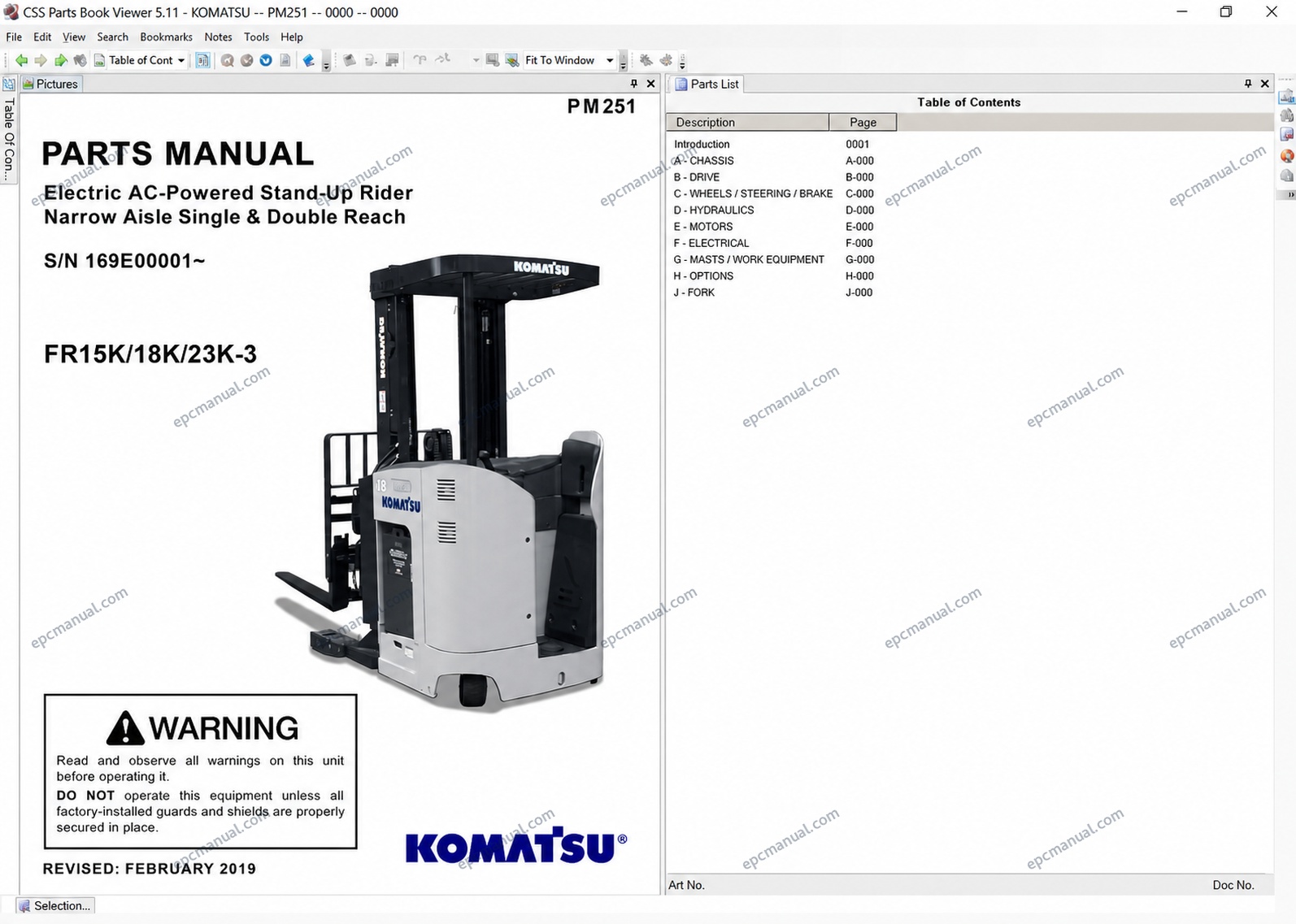This screenshot has height=924, width=1296.
Task: Pin the Pictures panel with auto-hide pin
Action: 634,84
